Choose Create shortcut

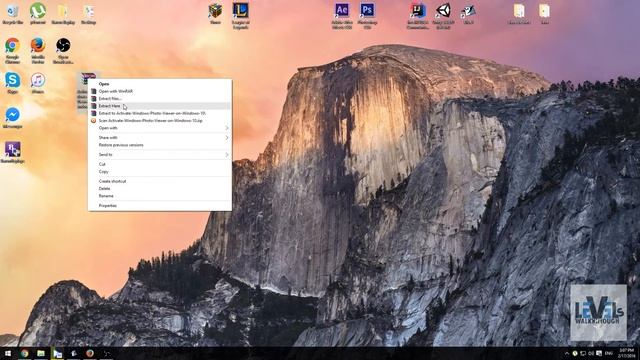160,181
